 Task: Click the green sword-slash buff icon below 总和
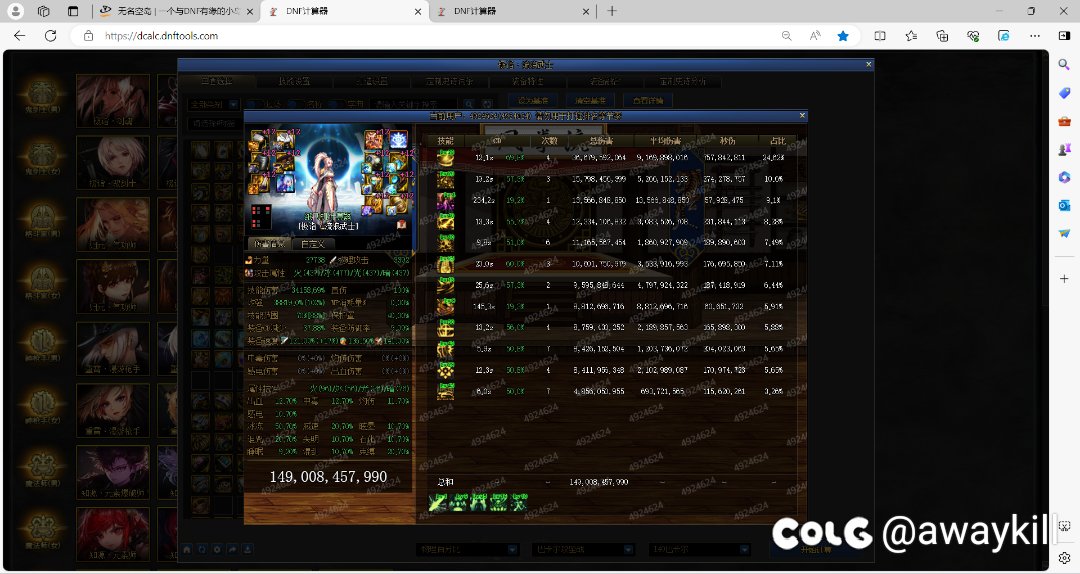tap(438, 503)
